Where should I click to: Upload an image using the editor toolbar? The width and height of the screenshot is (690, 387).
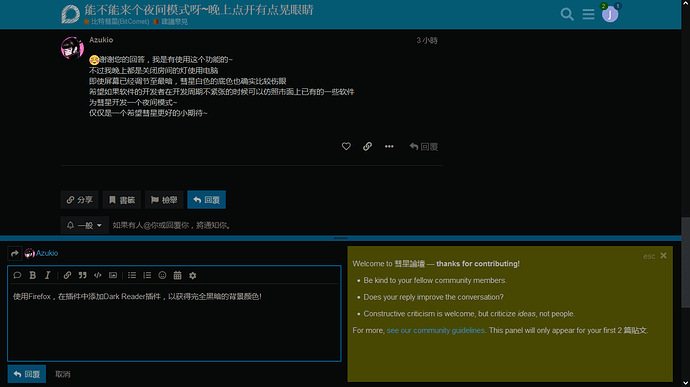click(x=113, y=275)
